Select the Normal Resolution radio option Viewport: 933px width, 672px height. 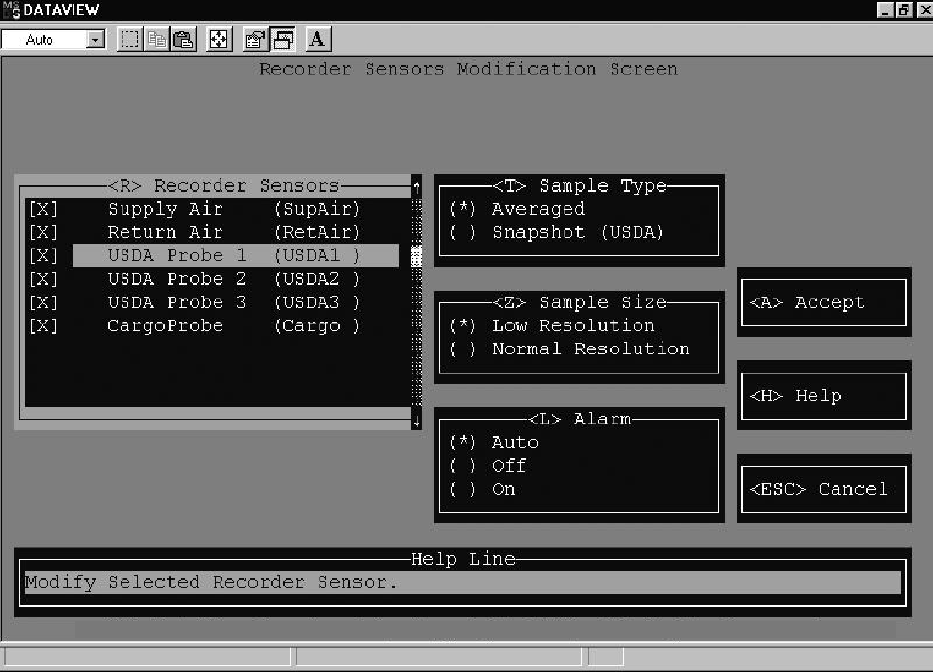tap(462, 349)
